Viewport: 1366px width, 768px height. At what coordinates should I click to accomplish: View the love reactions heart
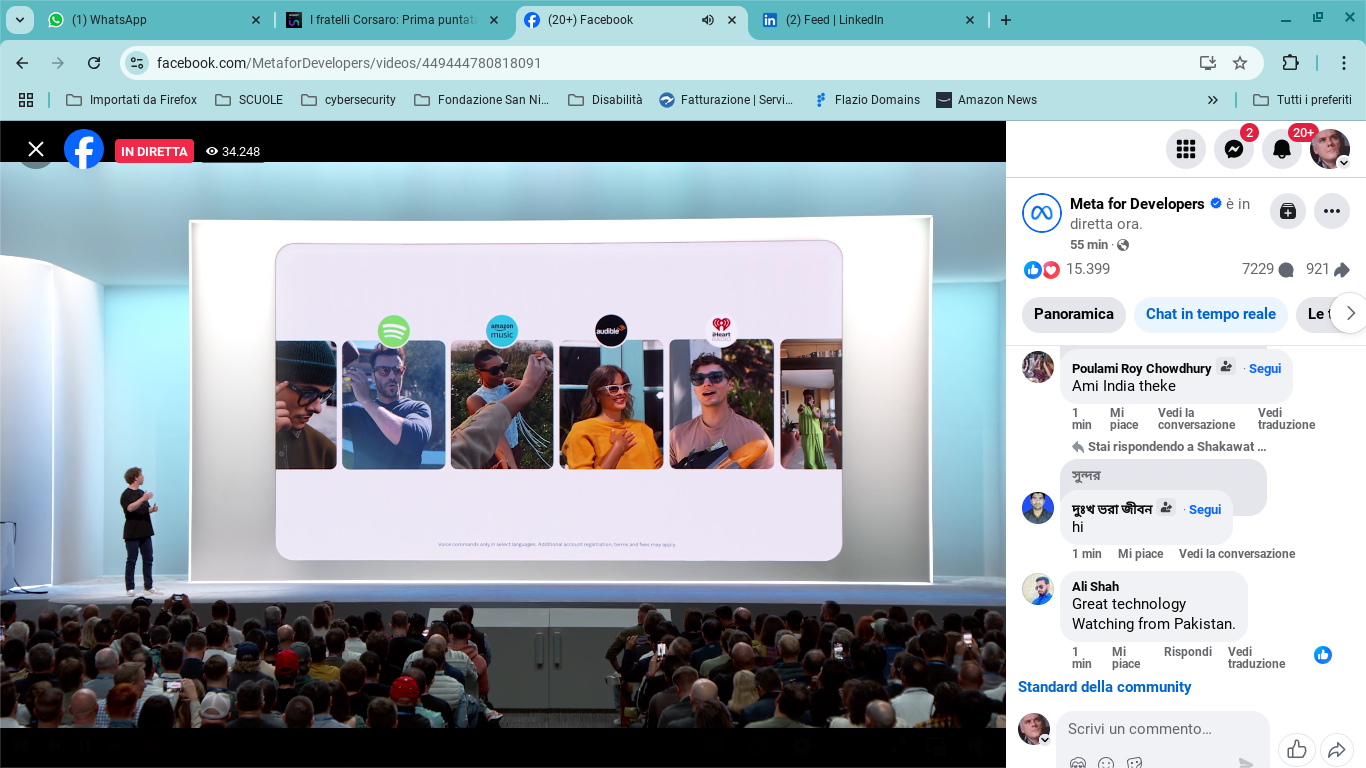point(1051,270)
